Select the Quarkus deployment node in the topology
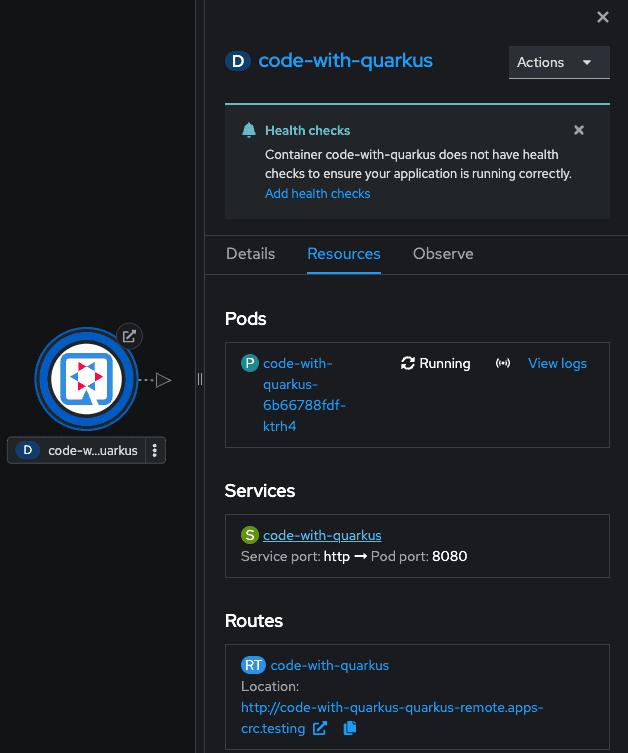This screenshot has width=628, height=753. tap(86, 379)
